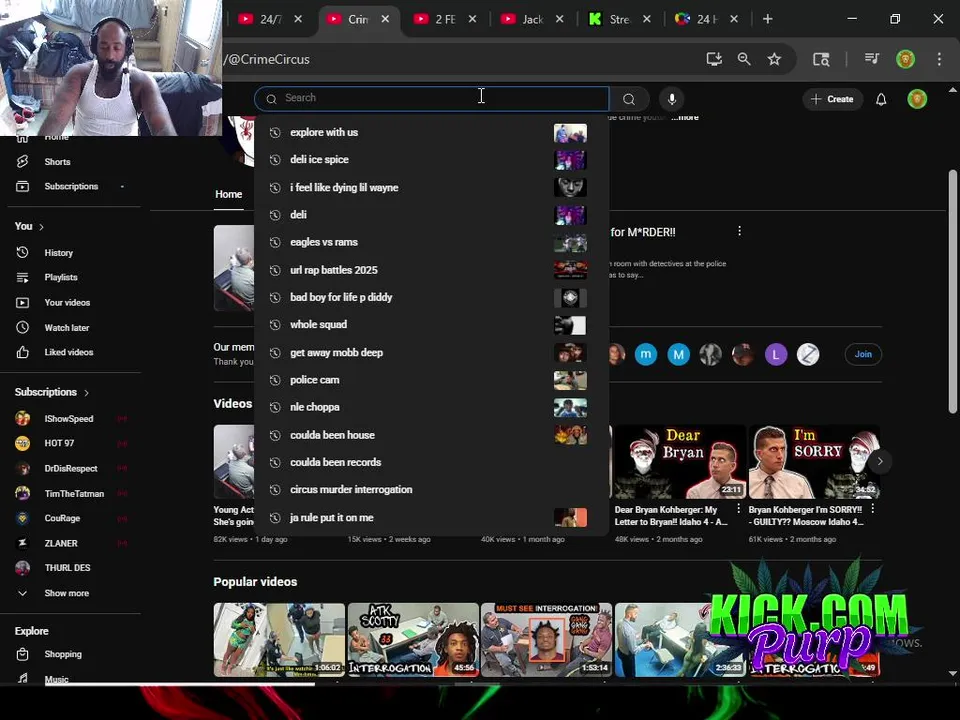960x720 pixels.
Task: Click the Join membership button
Action: click(x=863, y=354)
